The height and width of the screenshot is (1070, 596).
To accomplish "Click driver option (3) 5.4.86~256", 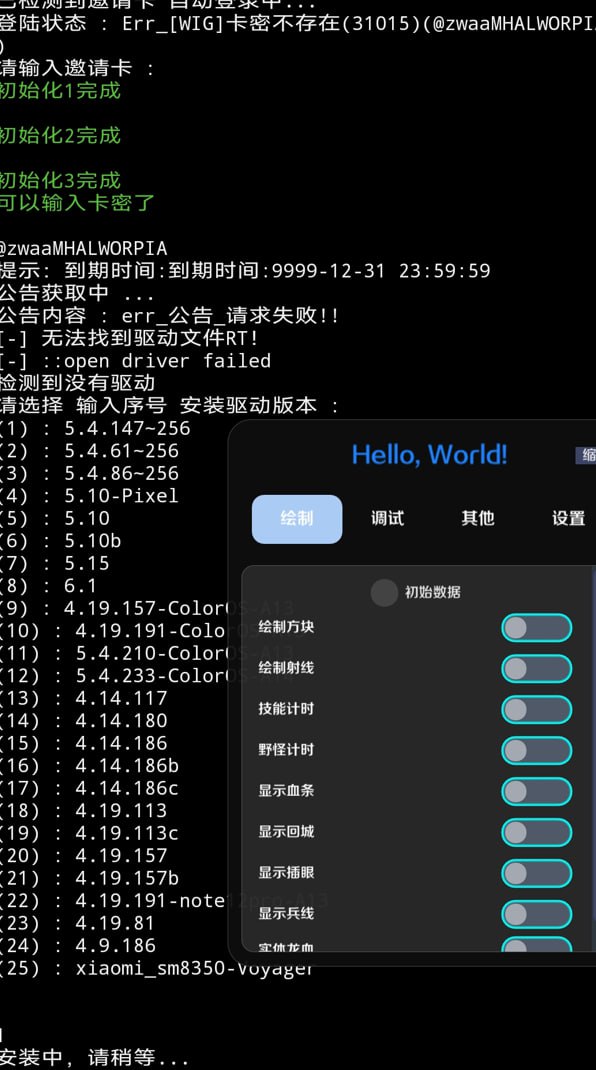I will [x=89, y=473].
